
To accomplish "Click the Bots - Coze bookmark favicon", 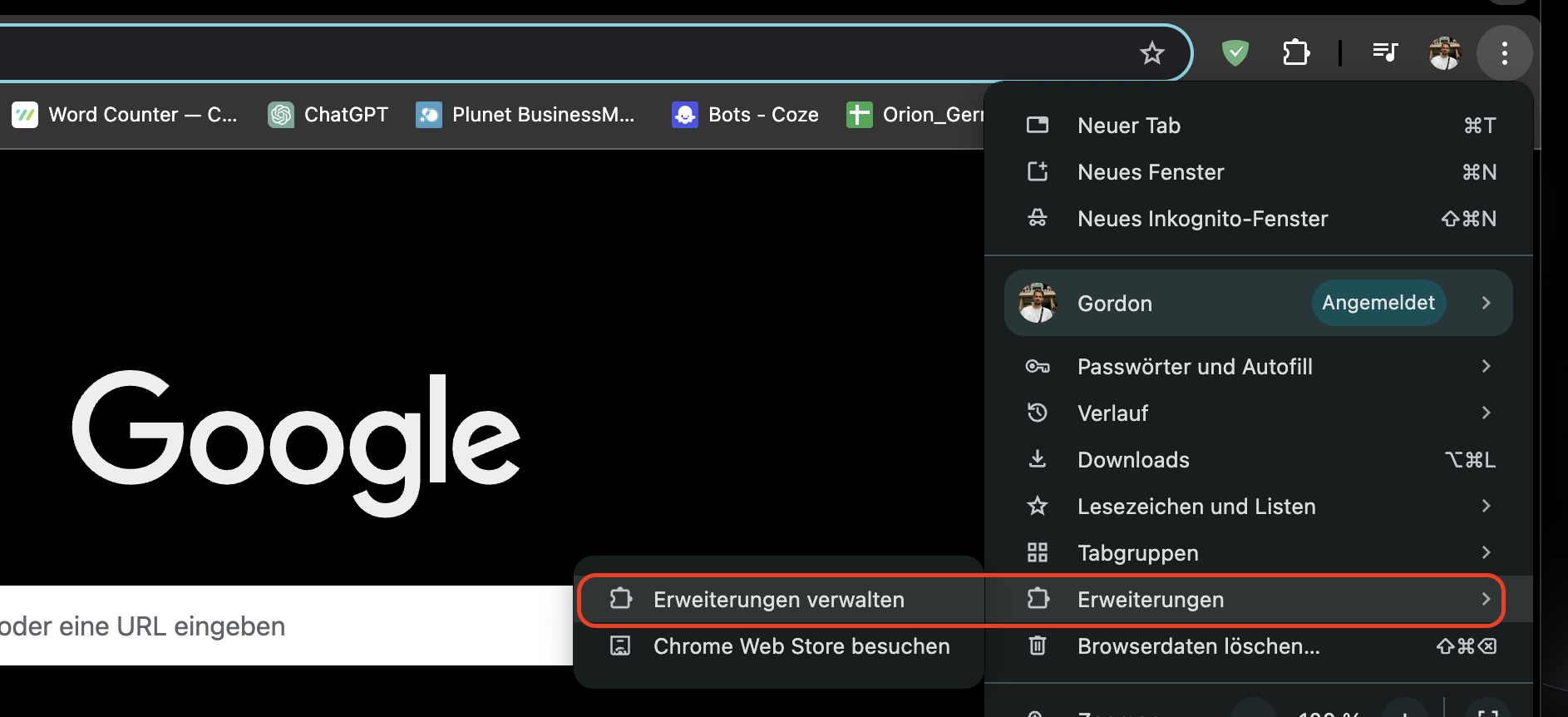I will click(x=685, y=115).
